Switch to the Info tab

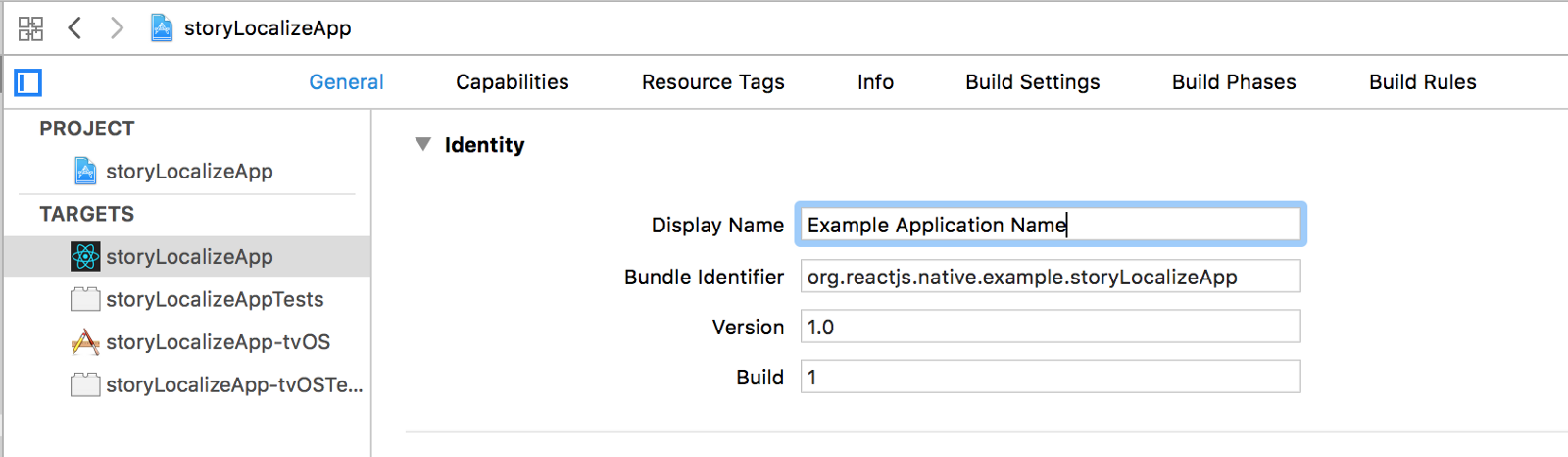(x=875, y=82)
